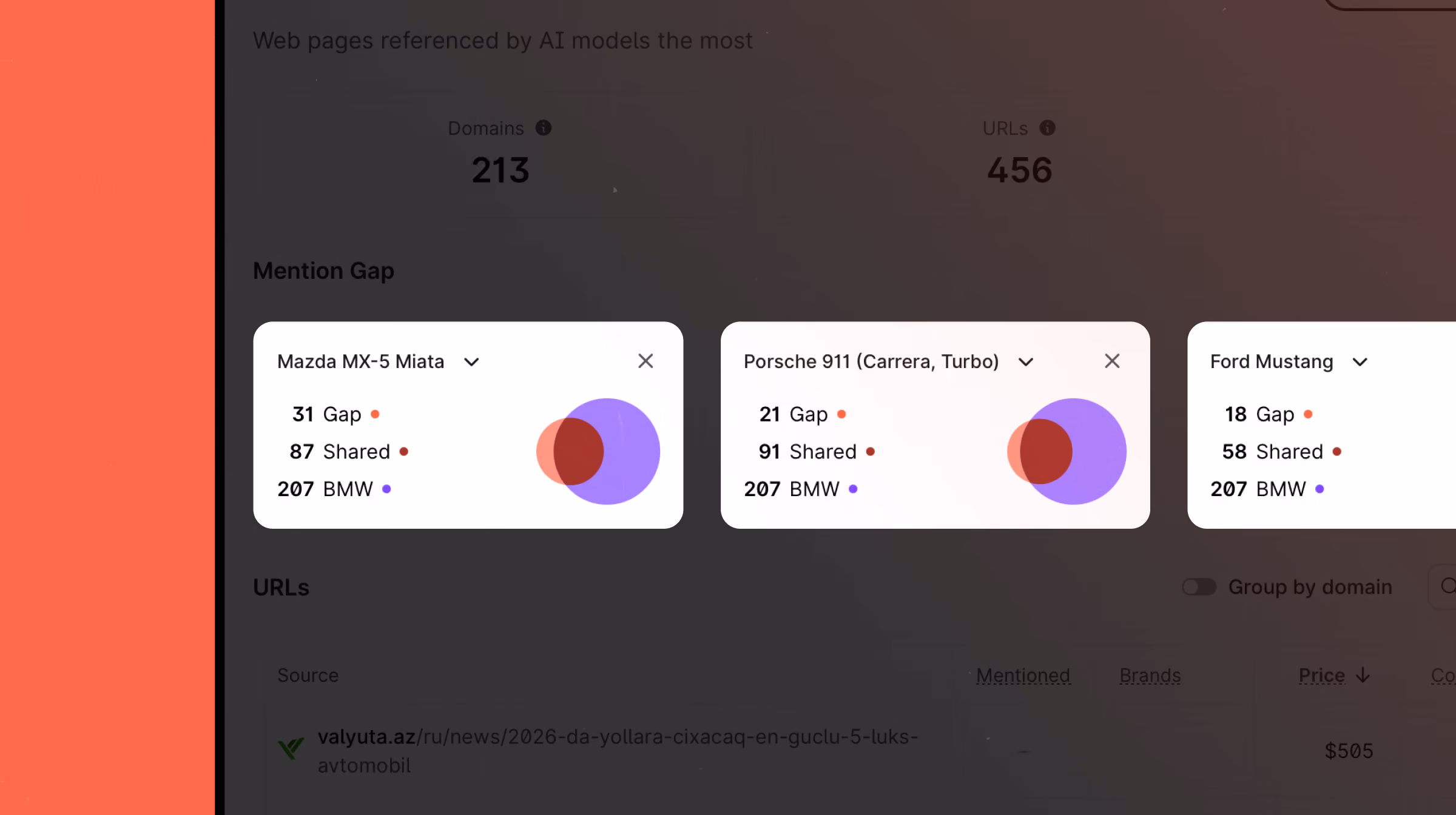Viewport: 1456px width, 815px height.
Task: Select the 31 Gap entry in Mazda card
Action: pos(335,414)
